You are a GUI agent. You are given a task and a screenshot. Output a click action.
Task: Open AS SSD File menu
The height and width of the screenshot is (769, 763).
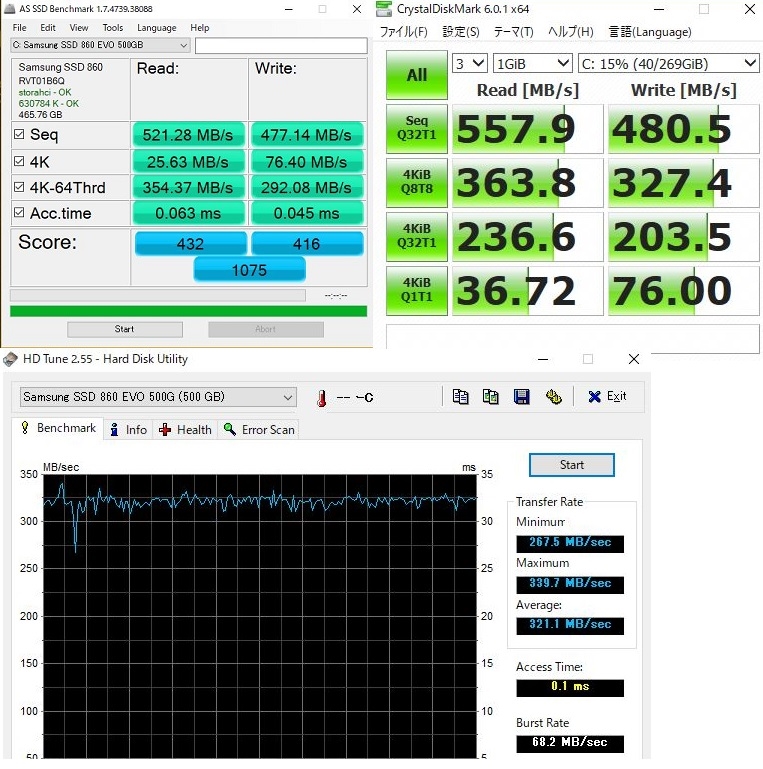click(x=20, y=28)
